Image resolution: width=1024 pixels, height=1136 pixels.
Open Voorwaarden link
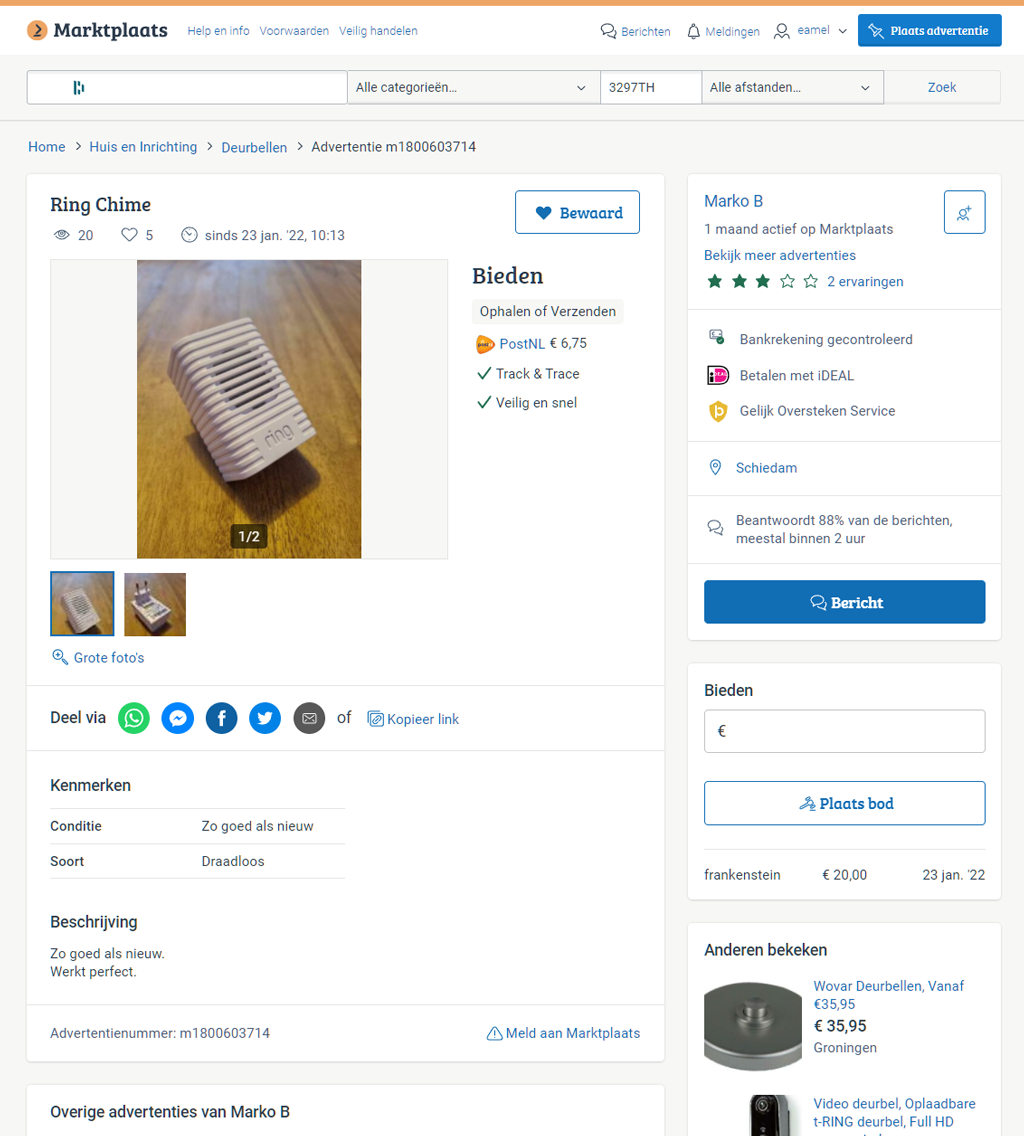click(294, 31)
